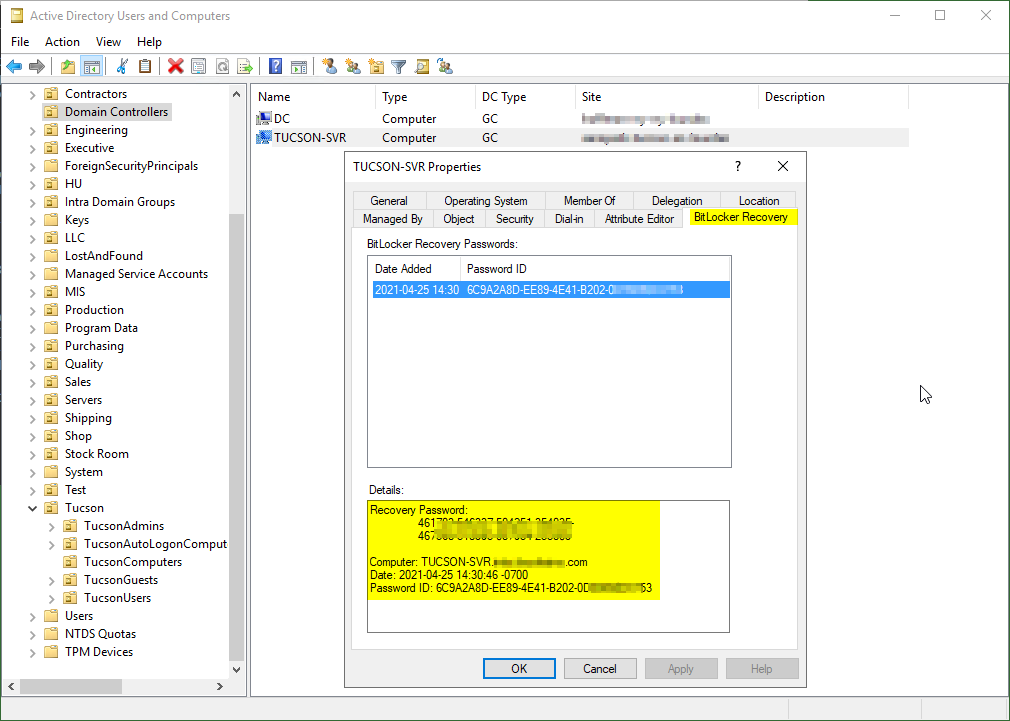Click the Add to group icon
Viewport: 1010px width, 721px height.
point(445,66)
